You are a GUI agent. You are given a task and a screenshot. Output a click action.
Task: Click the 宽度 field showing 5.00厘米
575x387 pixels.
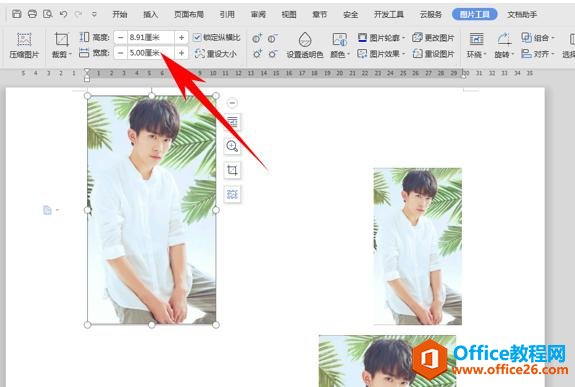pyautogui.click(x=150, y=53)
